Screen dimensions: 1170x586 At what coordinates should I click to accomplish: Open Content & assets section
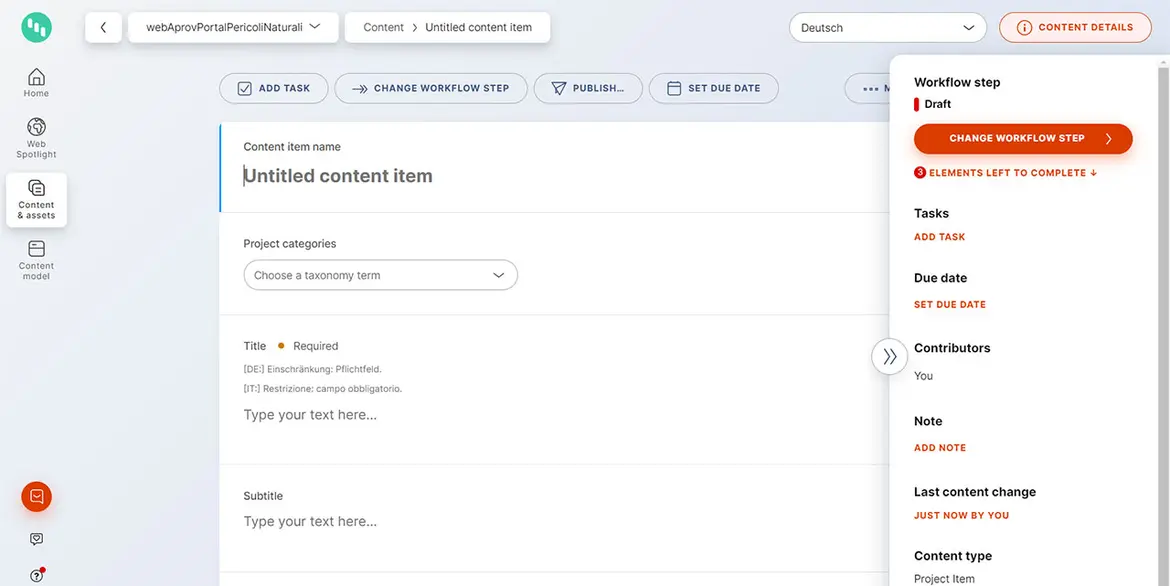coord(36,199)
